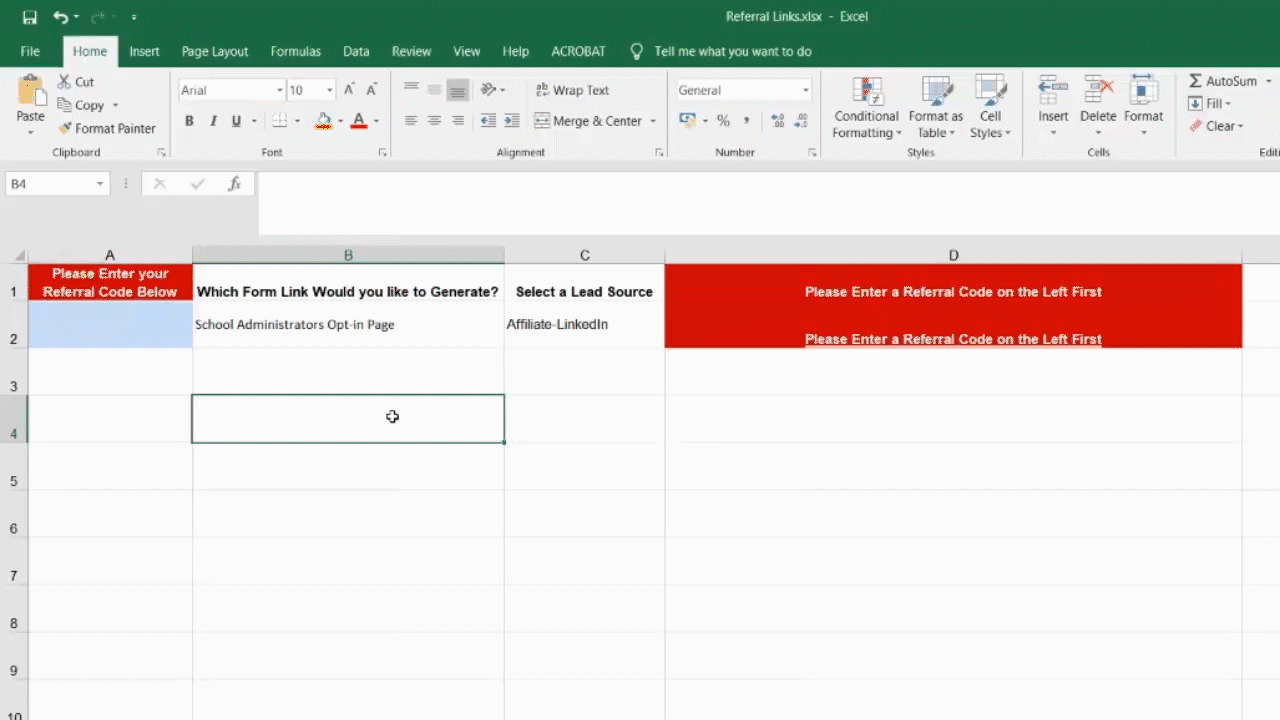Click the Format Painter brush icon
The height and width of the screenshot is (720, 1280).
click(x=65, y=128)
